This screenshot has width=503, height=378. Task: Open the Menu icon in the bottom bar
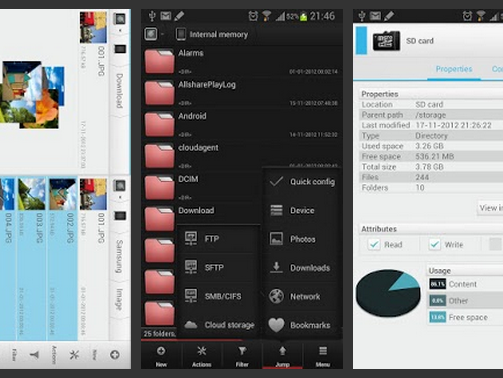click(323, 356)
